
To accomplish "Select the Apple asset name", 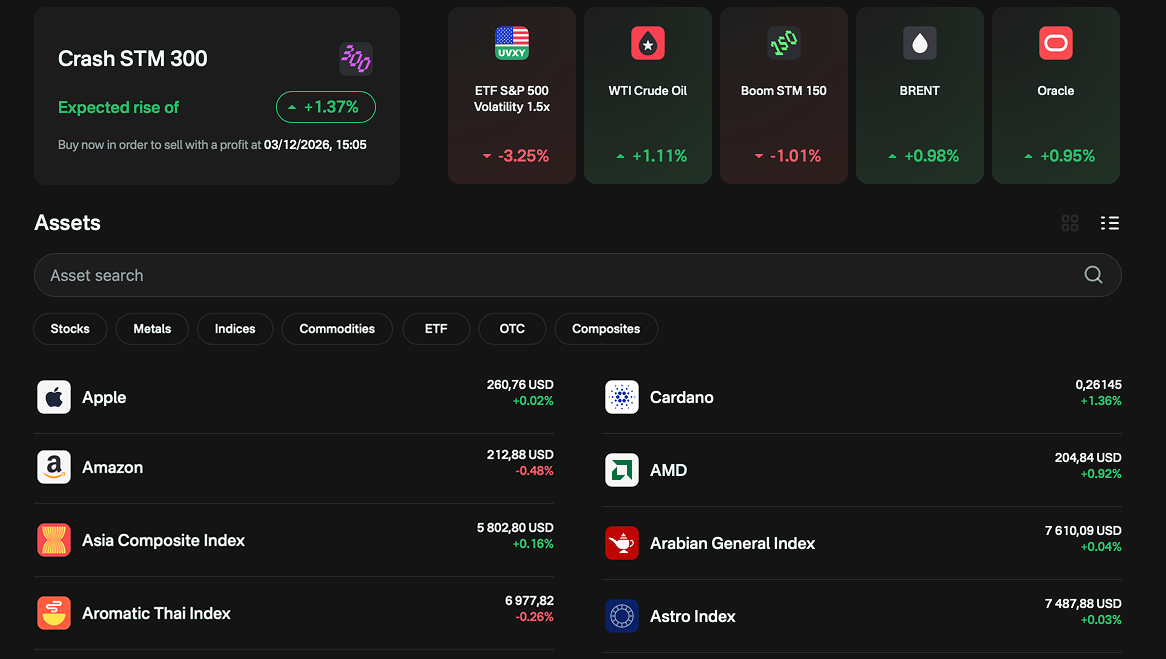I will tap(104, 397).
